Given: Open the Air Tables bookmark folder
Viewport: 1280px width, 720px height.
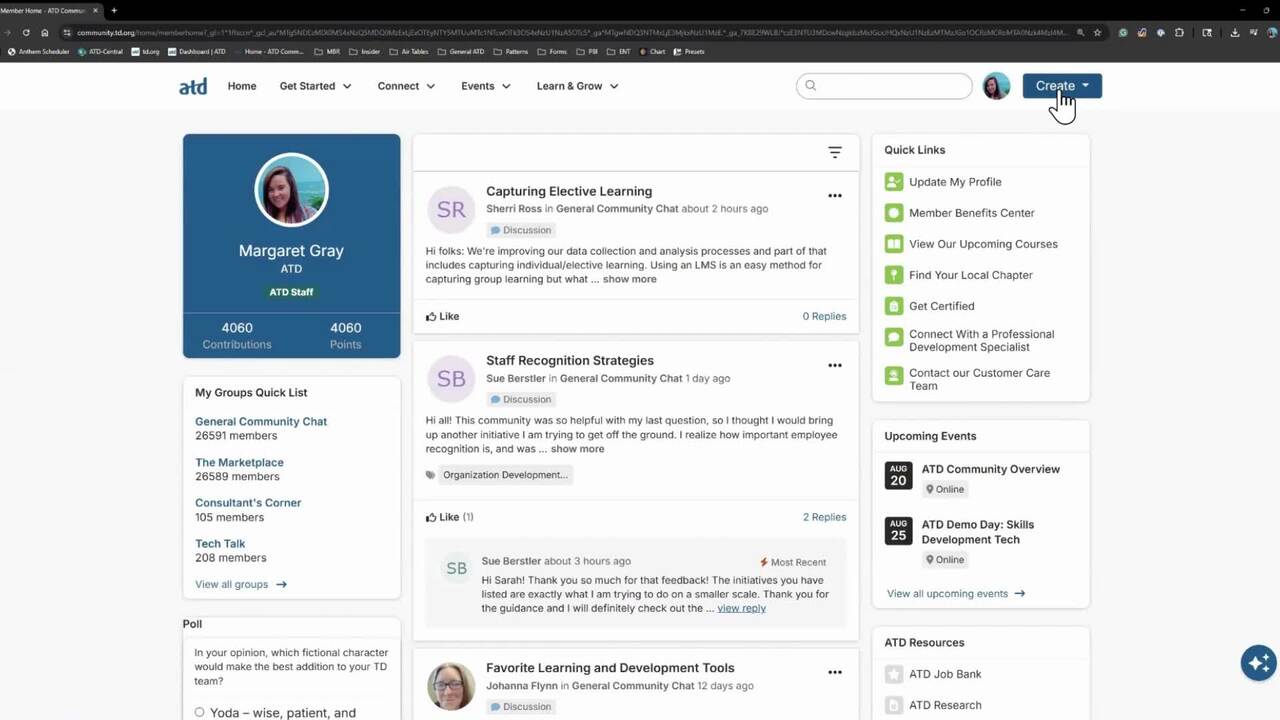Looking at the screenshot, I should (x=409, y=51).
